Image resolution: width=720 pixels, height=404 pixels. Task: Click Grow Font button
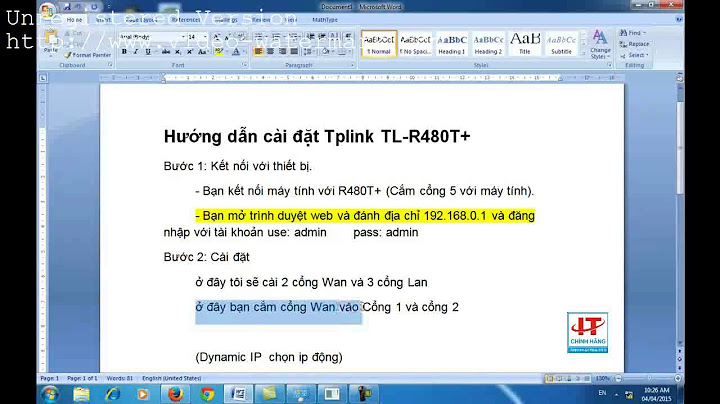[x=216, y=37]
